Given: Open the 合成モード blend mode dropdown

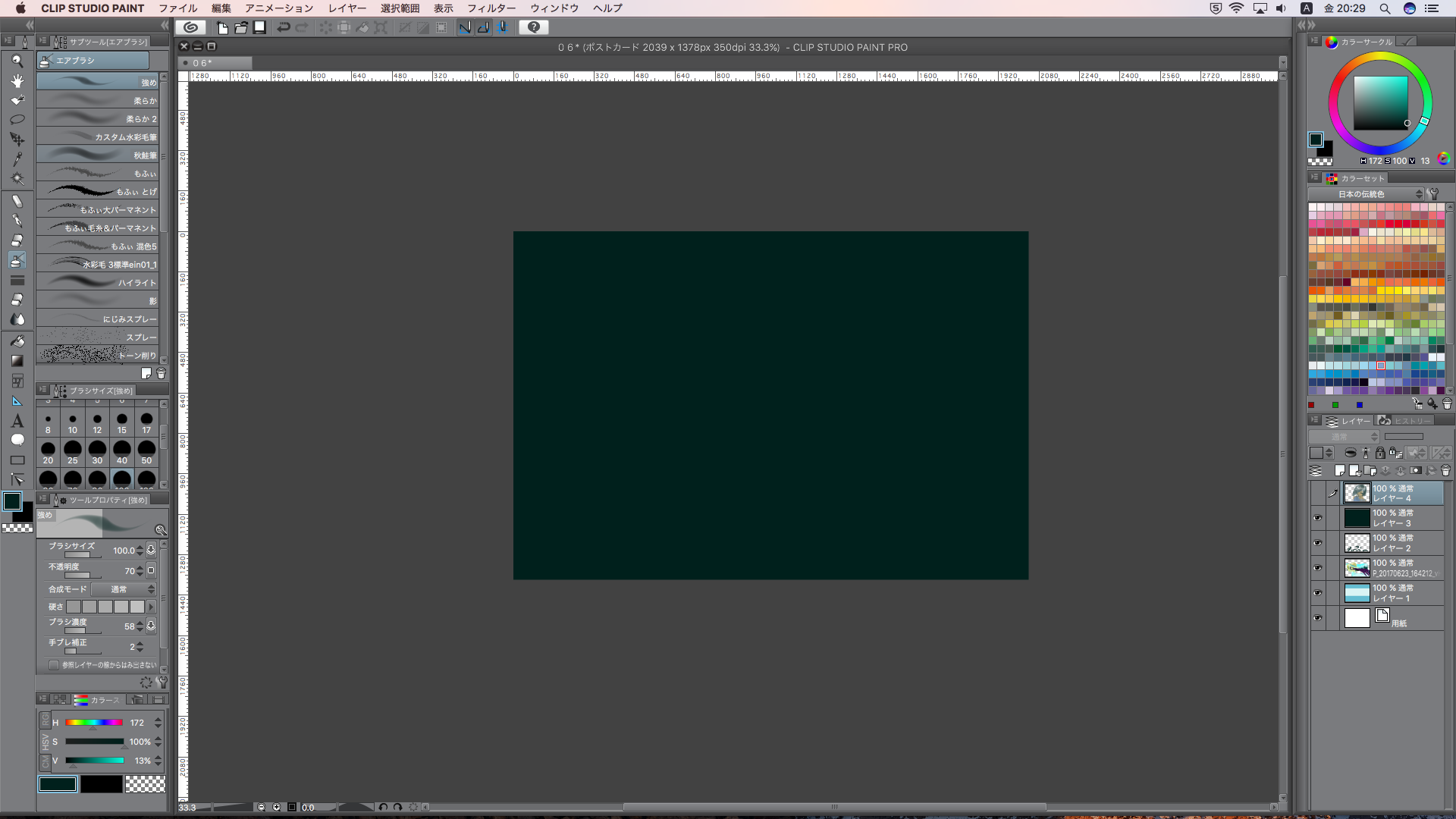Looking at the screenshot, I should coord(123,589).
